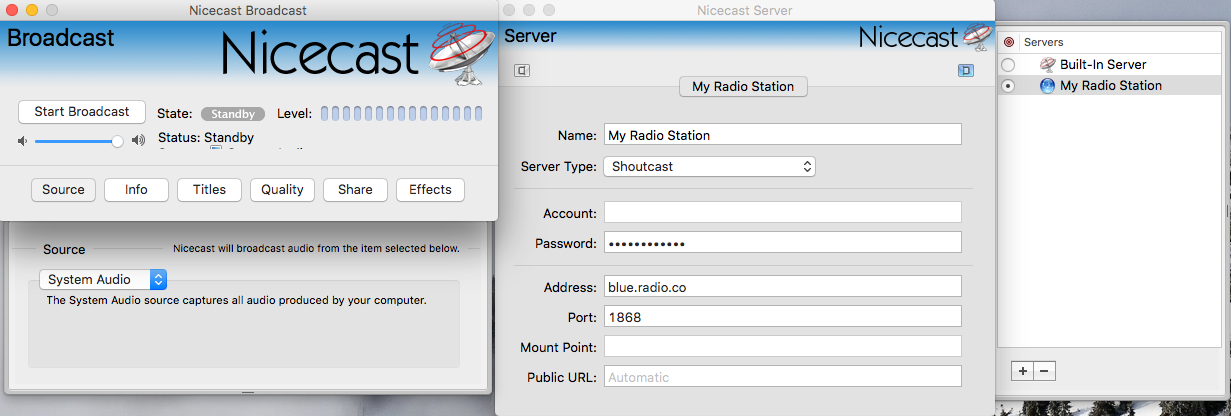The image size is (1231, 416).
Task: Click the Public URL Automatic field
Action: click(x=782, y=377)
